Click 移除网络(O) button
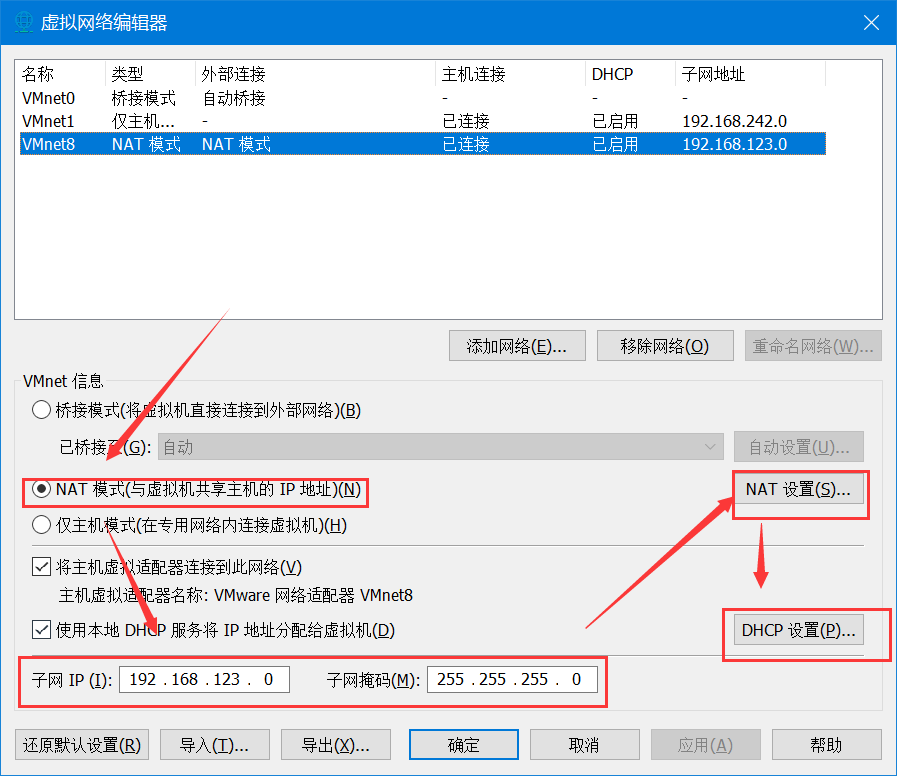 click(x=665, y=346)
